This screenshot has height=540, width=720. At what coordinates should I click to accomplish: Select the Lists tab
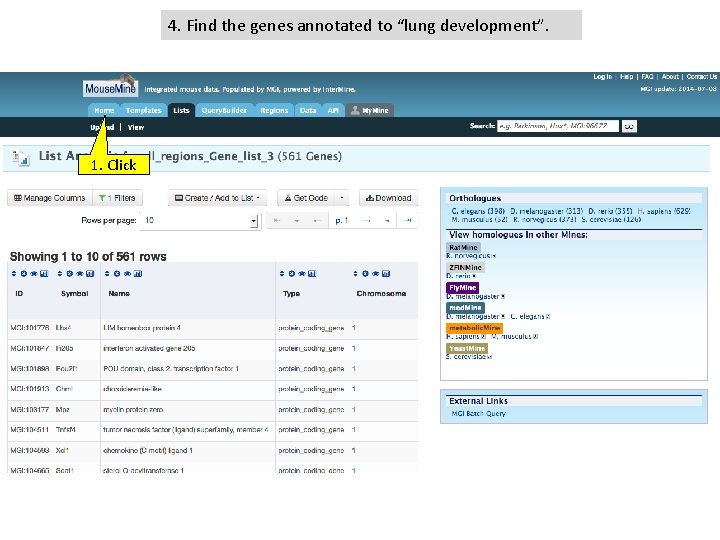(181, 111)
